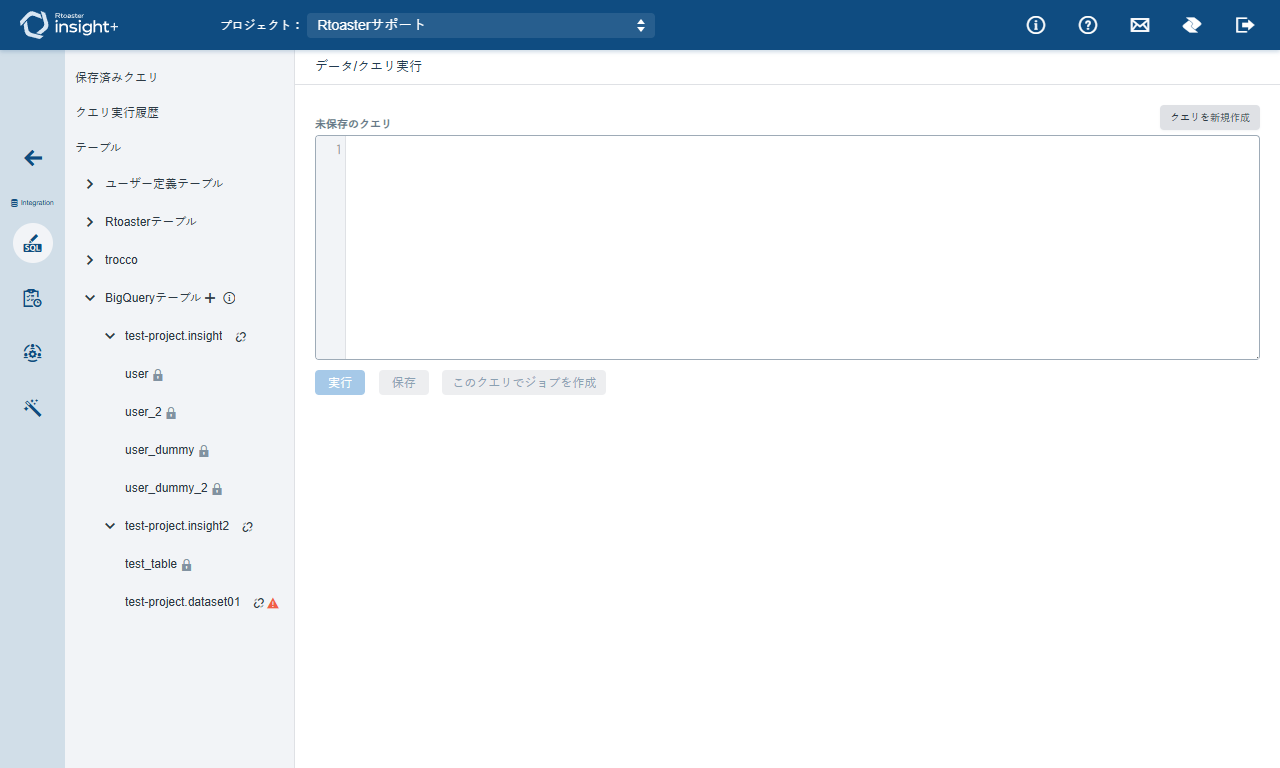The height and width of the screenshot is (768, 1280).
Task: Open the プロジェクト dropdown Rtoasterサポート
Action: (481, 25)
